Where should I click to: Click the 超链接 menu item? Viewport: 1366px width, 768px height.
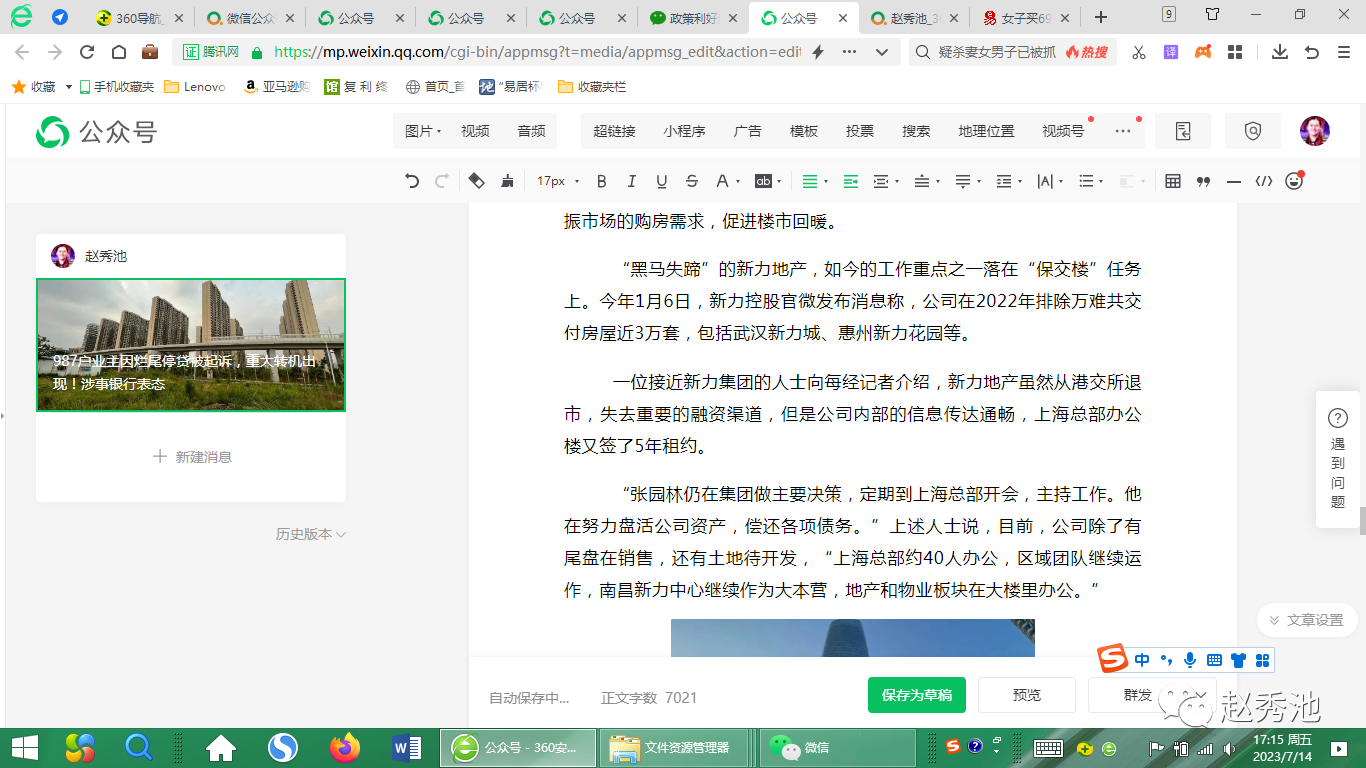[x=614, y=131]
